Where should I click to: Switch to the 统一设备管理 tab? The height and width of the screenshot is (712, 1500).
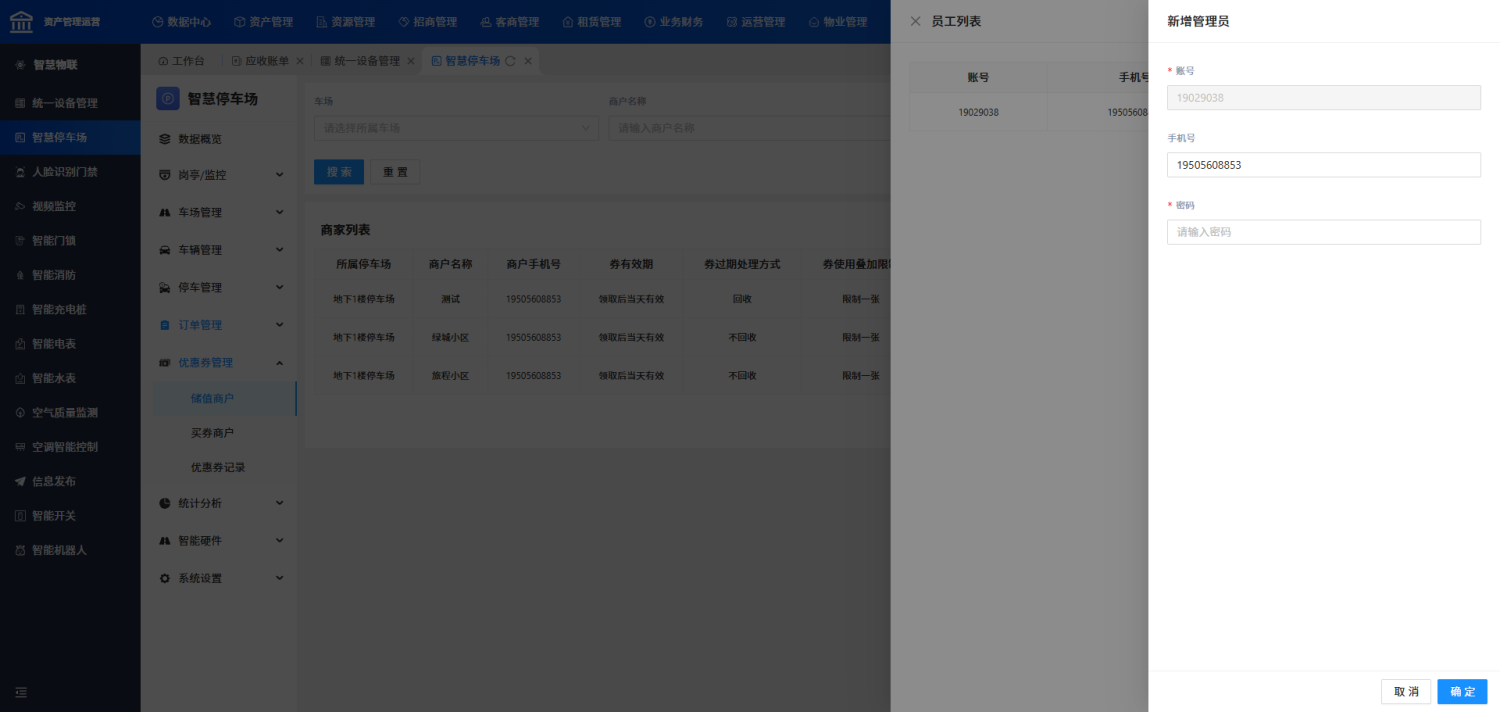coord(359,61)
